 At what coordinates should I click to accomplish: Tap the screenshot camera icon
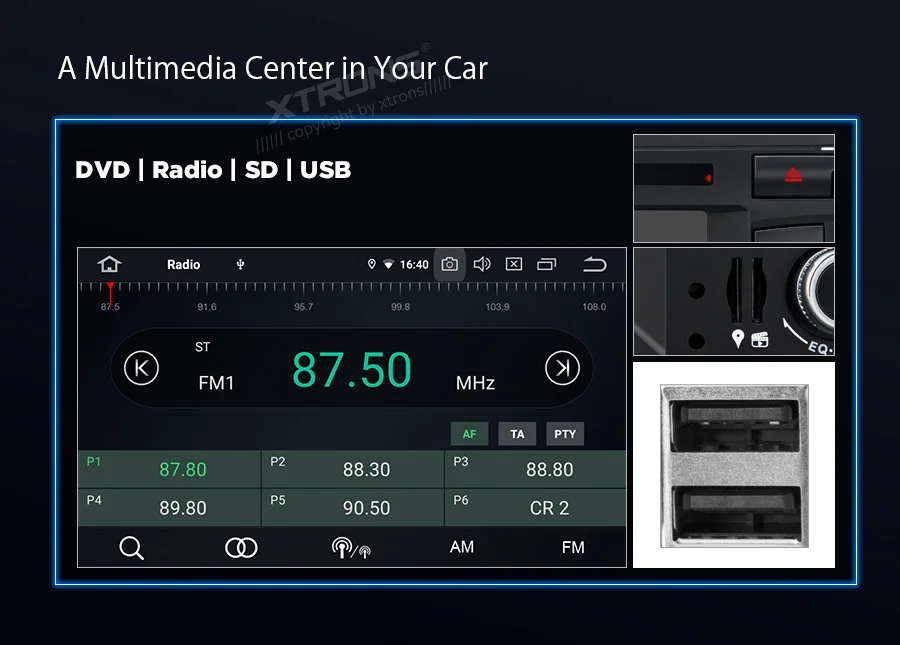pos(449,264)
